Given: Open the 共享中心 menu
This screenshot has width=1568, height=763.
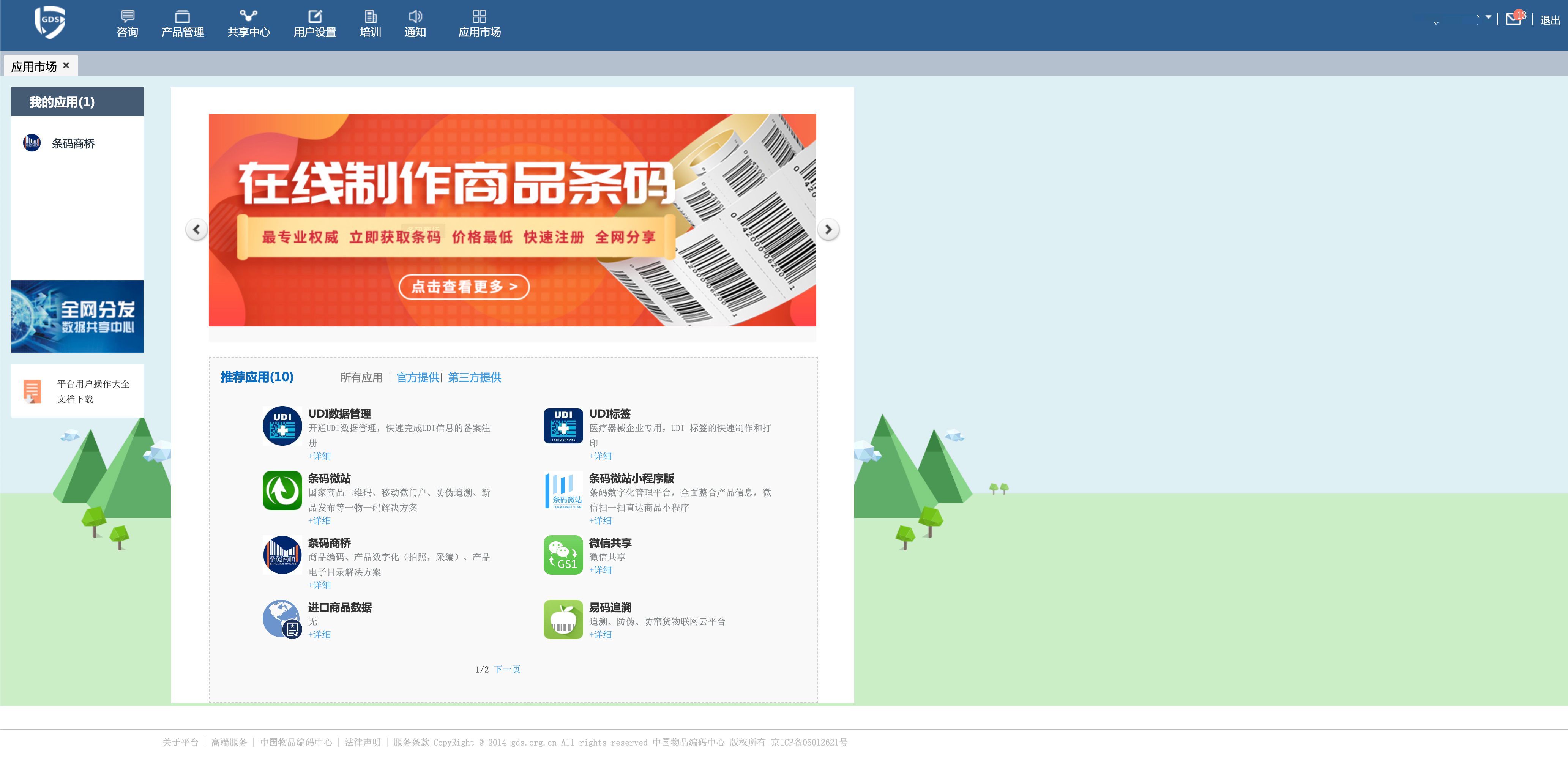Looking at the screenshot, I should point(248,24).
